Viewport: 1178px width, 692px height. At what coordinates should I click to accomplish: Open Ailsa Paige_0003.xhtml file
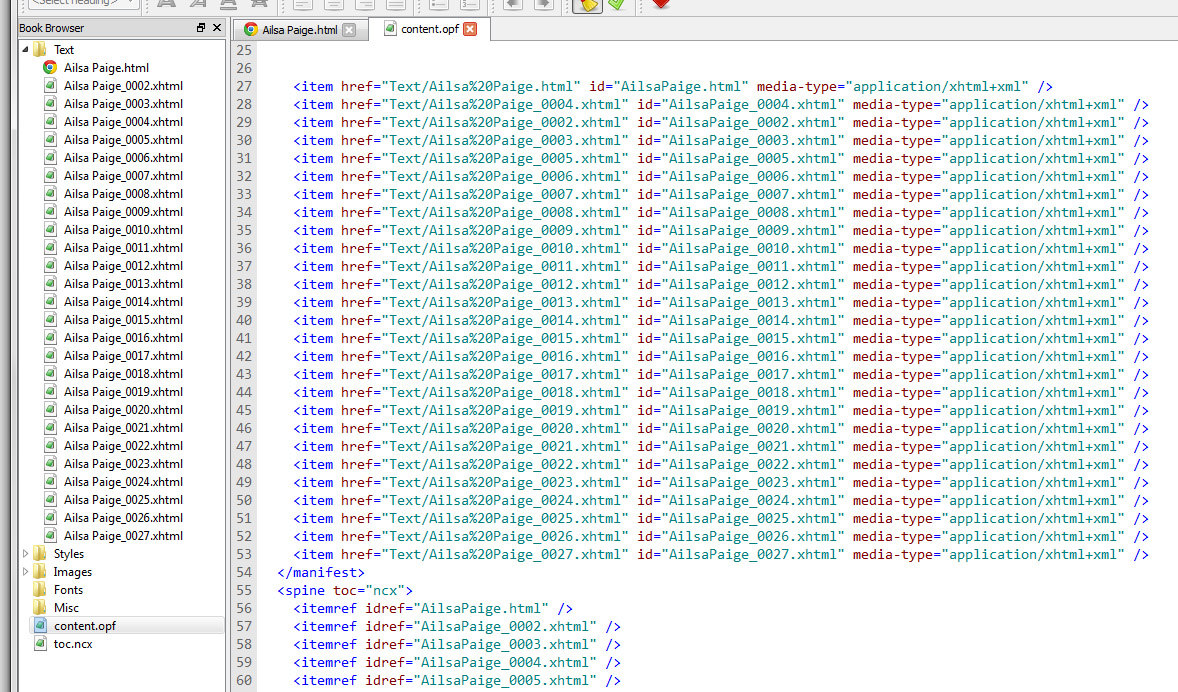(x=123, y=104)
